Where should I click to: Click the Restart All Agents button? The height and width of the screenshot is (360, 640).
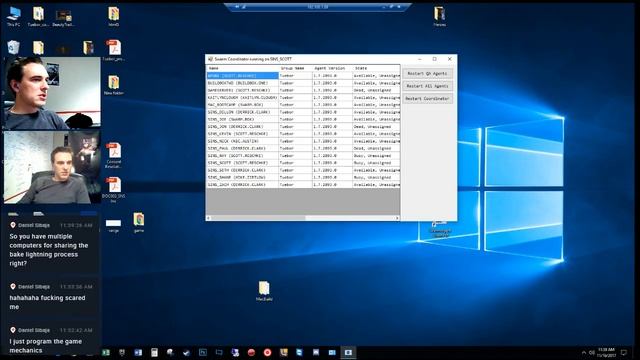tap(427, 86)
